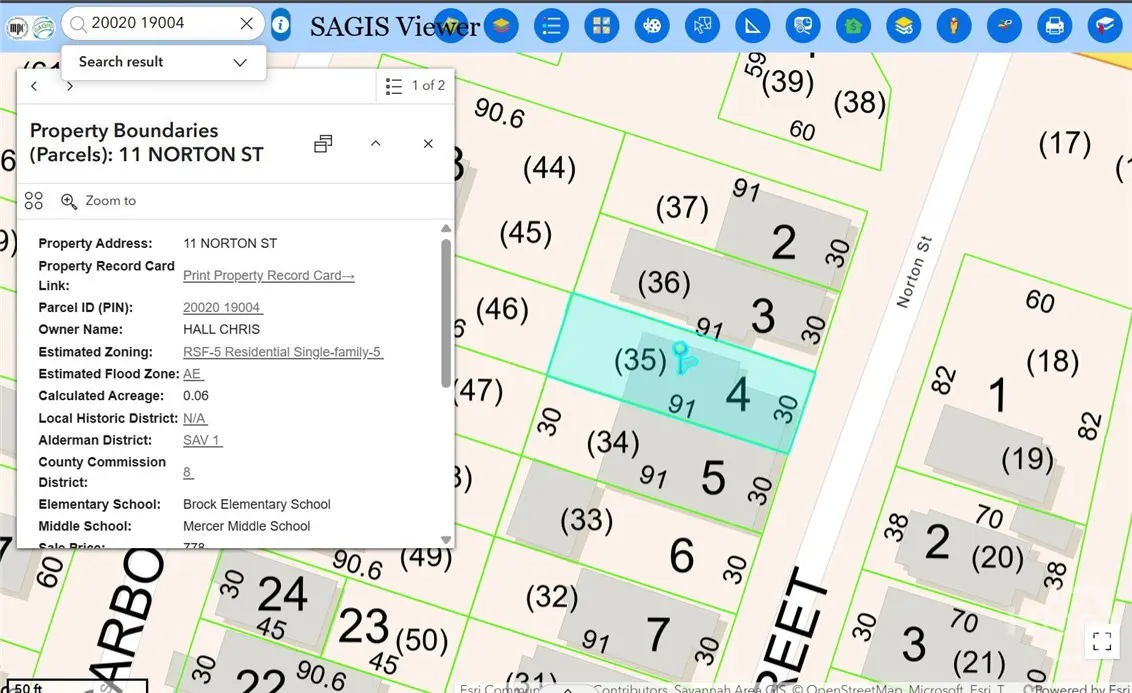Open the property value house icon
Screen dimensions: 1132x693
click(x=853, y=25)
